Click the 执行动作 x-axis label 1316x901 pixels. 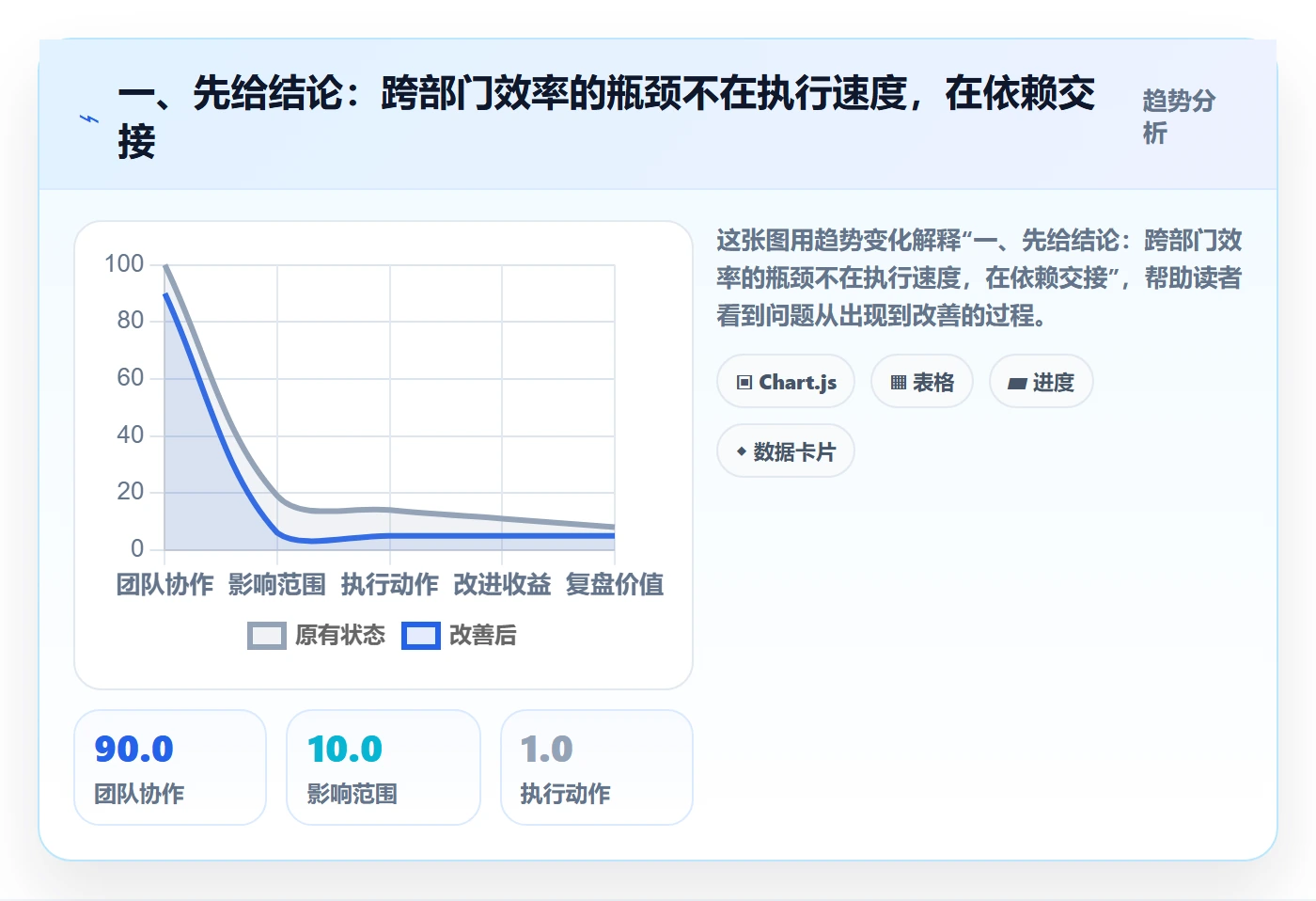[390, 584]
